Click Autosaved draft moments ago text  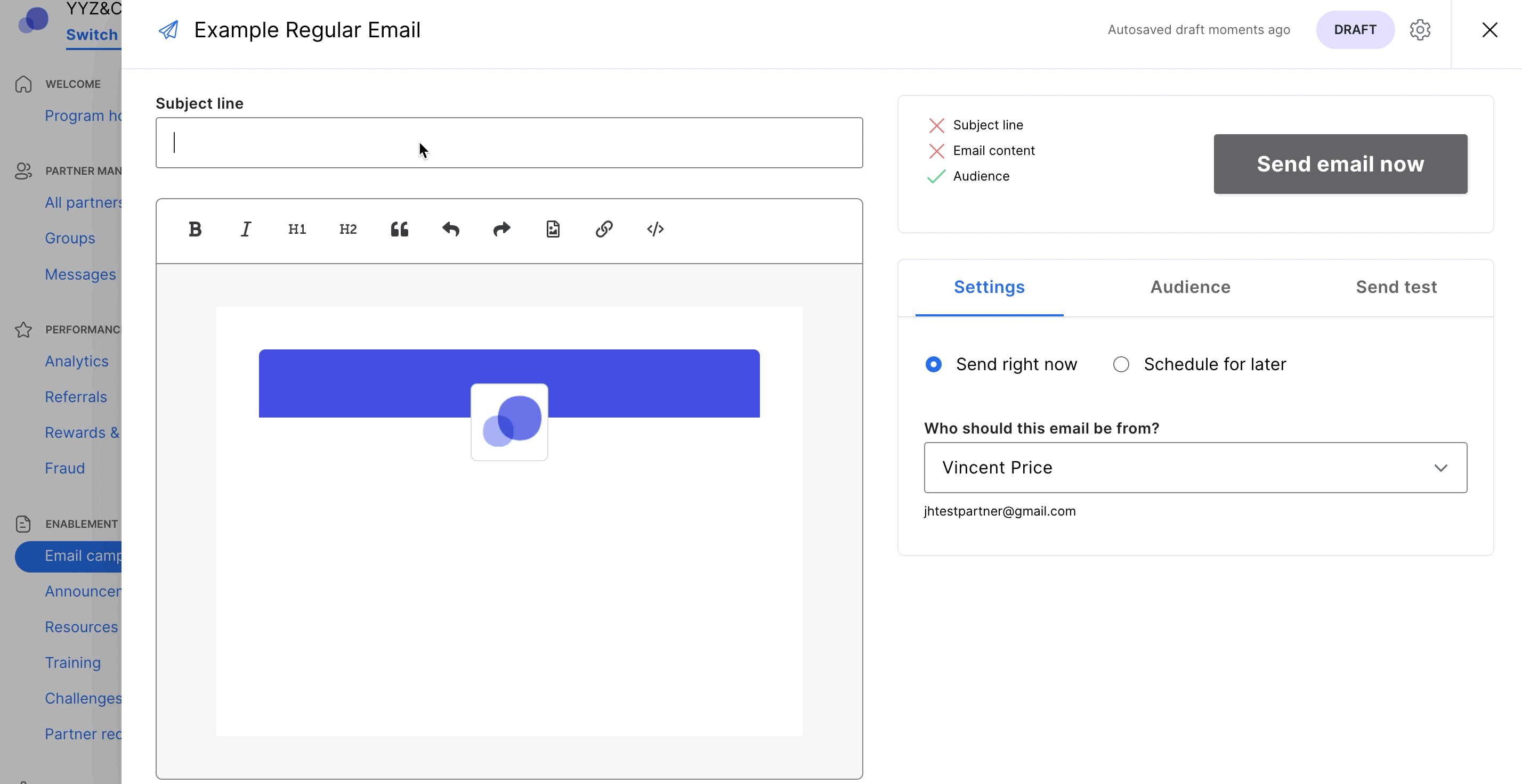(1199, 29)
